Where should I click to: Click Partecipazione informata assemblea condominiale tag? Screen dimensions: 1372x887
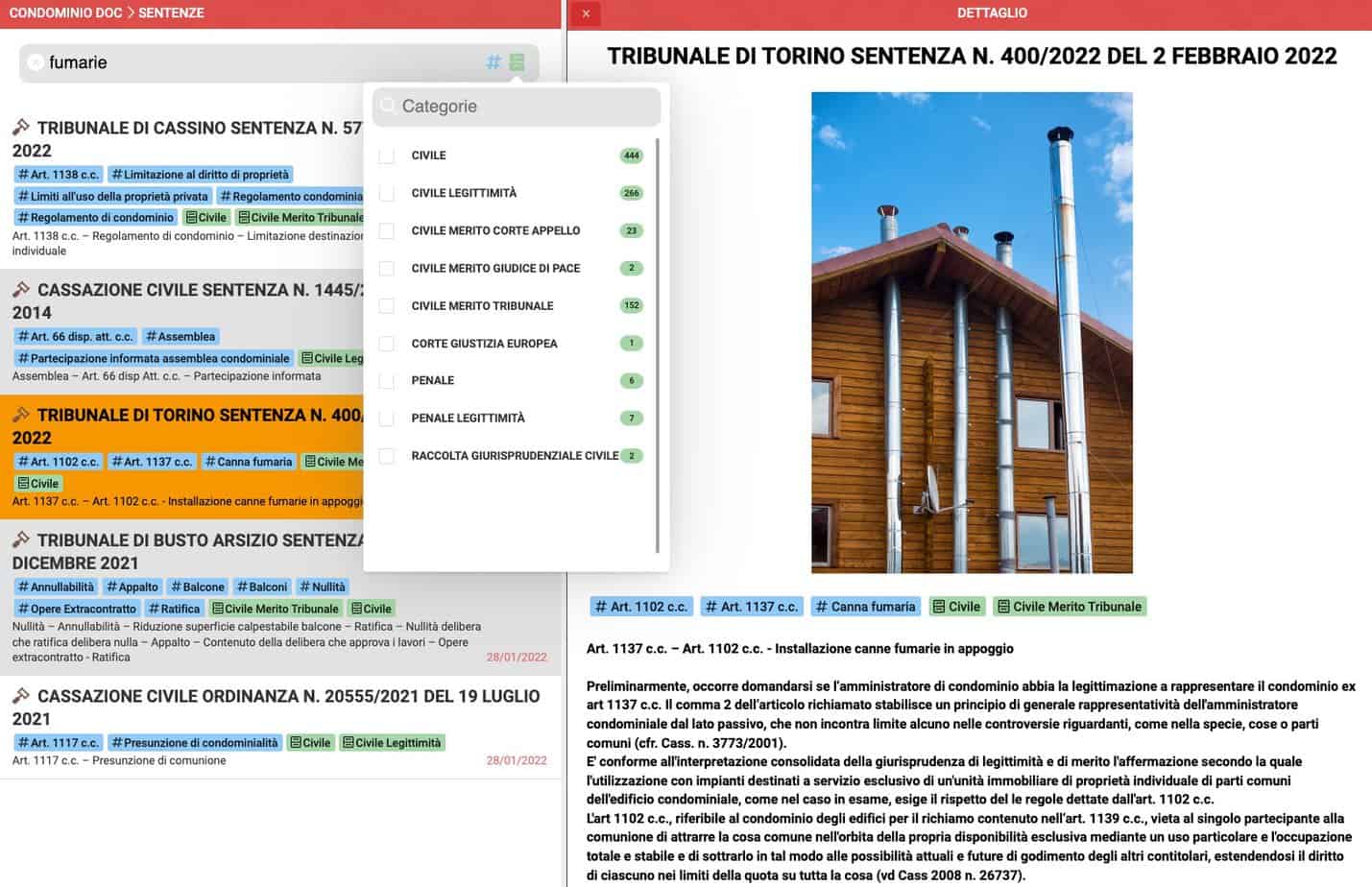click(153, 358)
